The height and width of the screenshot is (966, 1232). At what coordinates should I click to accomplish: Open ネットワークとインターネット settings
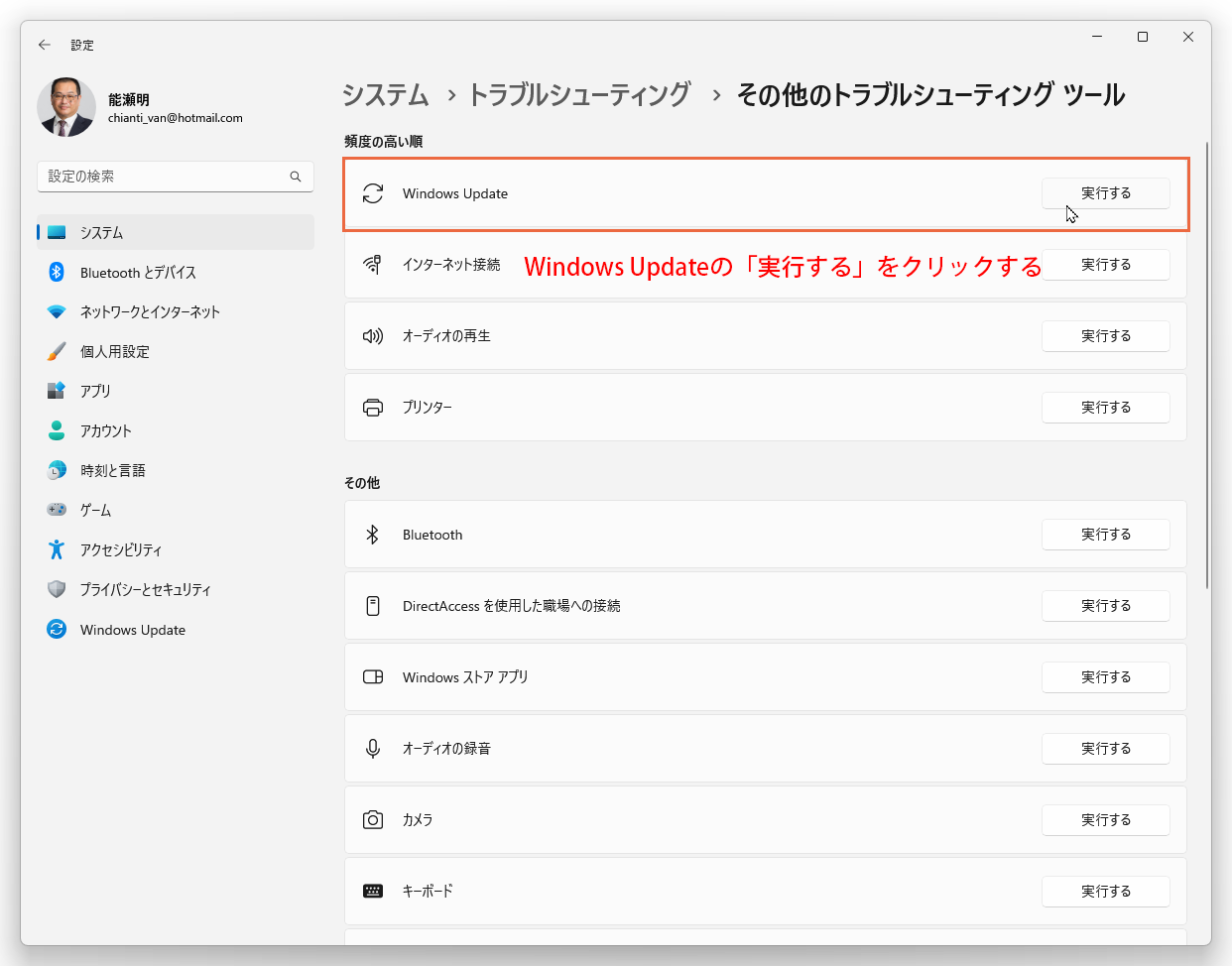click(x=150, y=312)
